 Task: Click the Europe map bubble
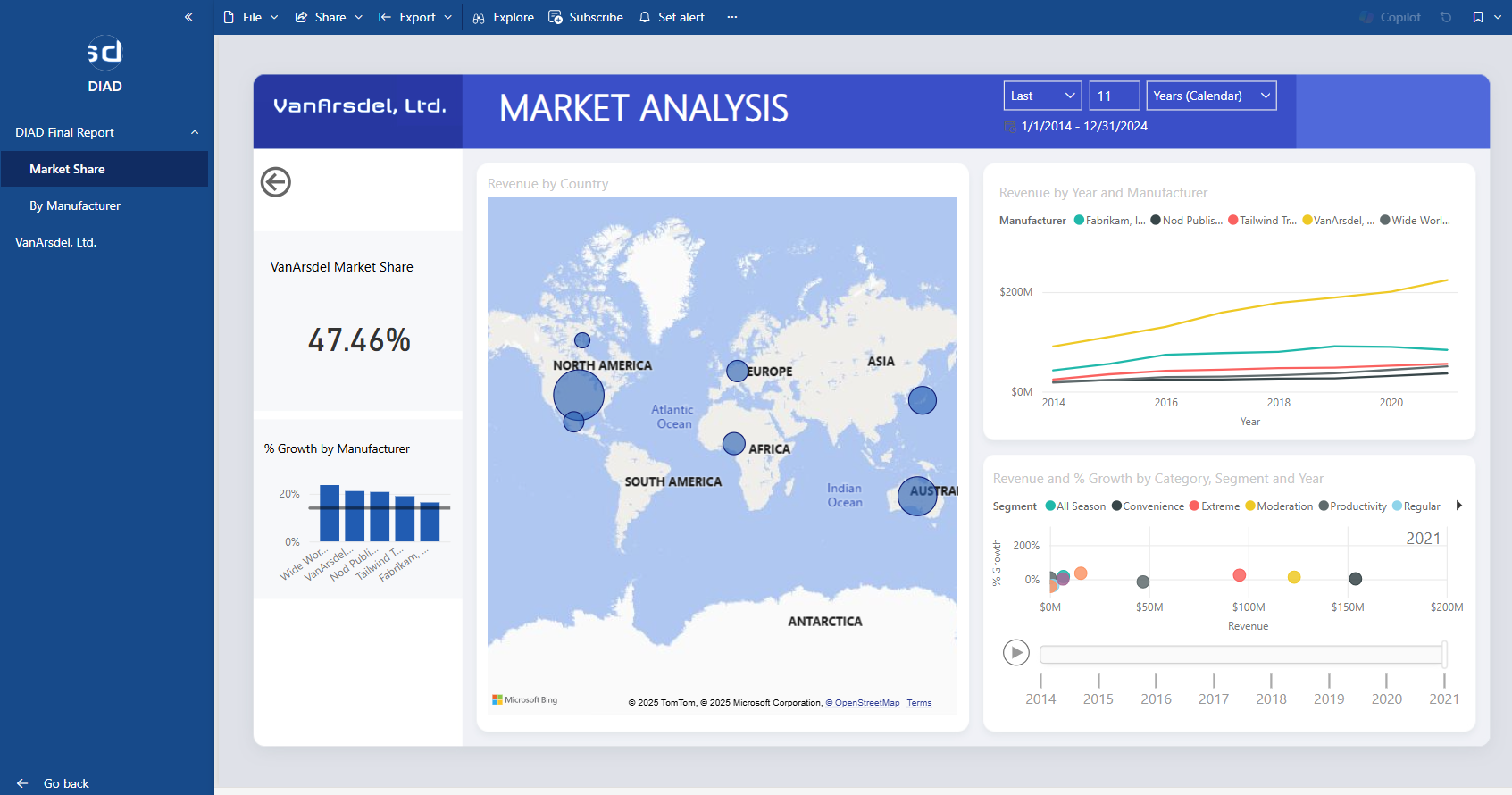pyautogui.click(x=737, y=371)
